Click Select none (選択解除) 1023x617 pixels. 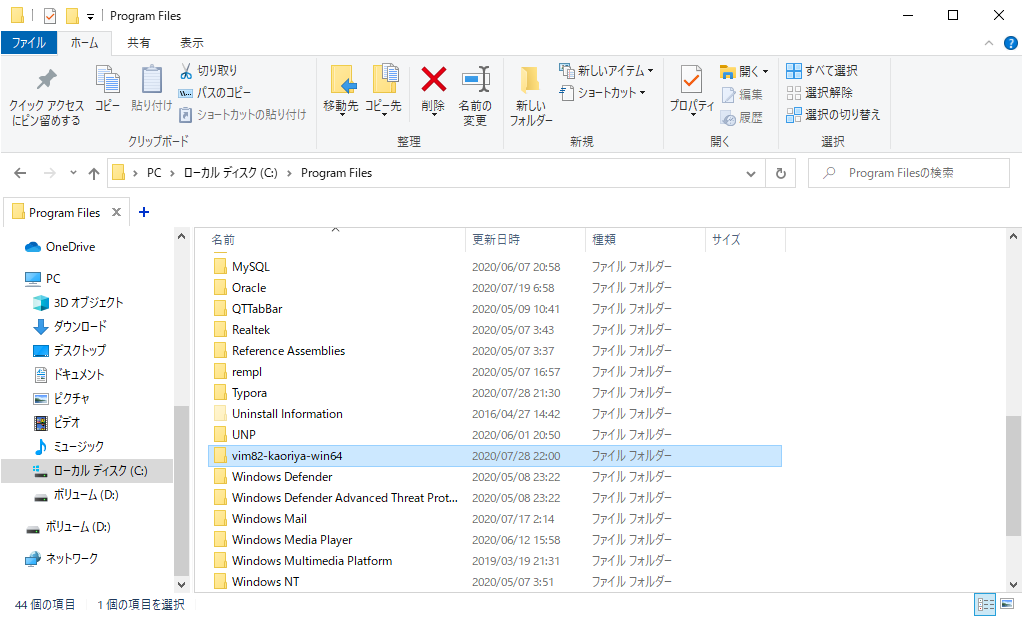[x=820, y=93]
